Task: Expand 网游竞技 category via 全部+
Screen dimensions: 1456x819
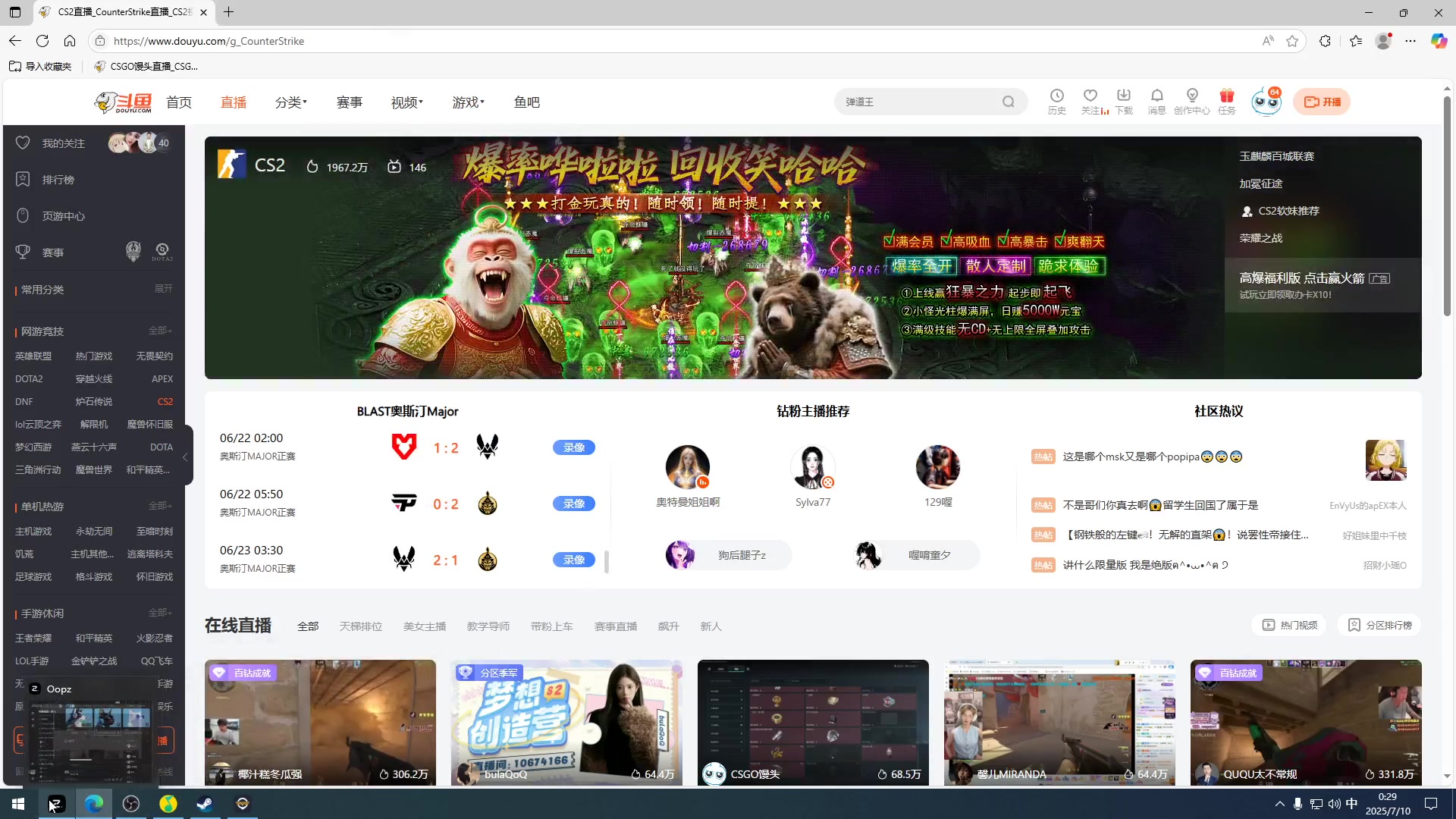Action: (x=161, y=331)
